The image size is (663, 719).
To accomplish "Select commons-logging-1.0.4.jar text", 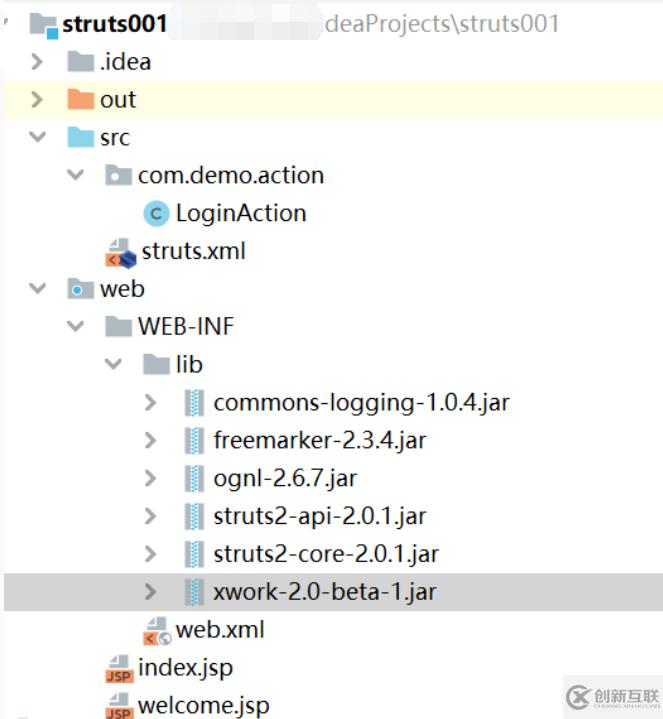I will point(361,404).
